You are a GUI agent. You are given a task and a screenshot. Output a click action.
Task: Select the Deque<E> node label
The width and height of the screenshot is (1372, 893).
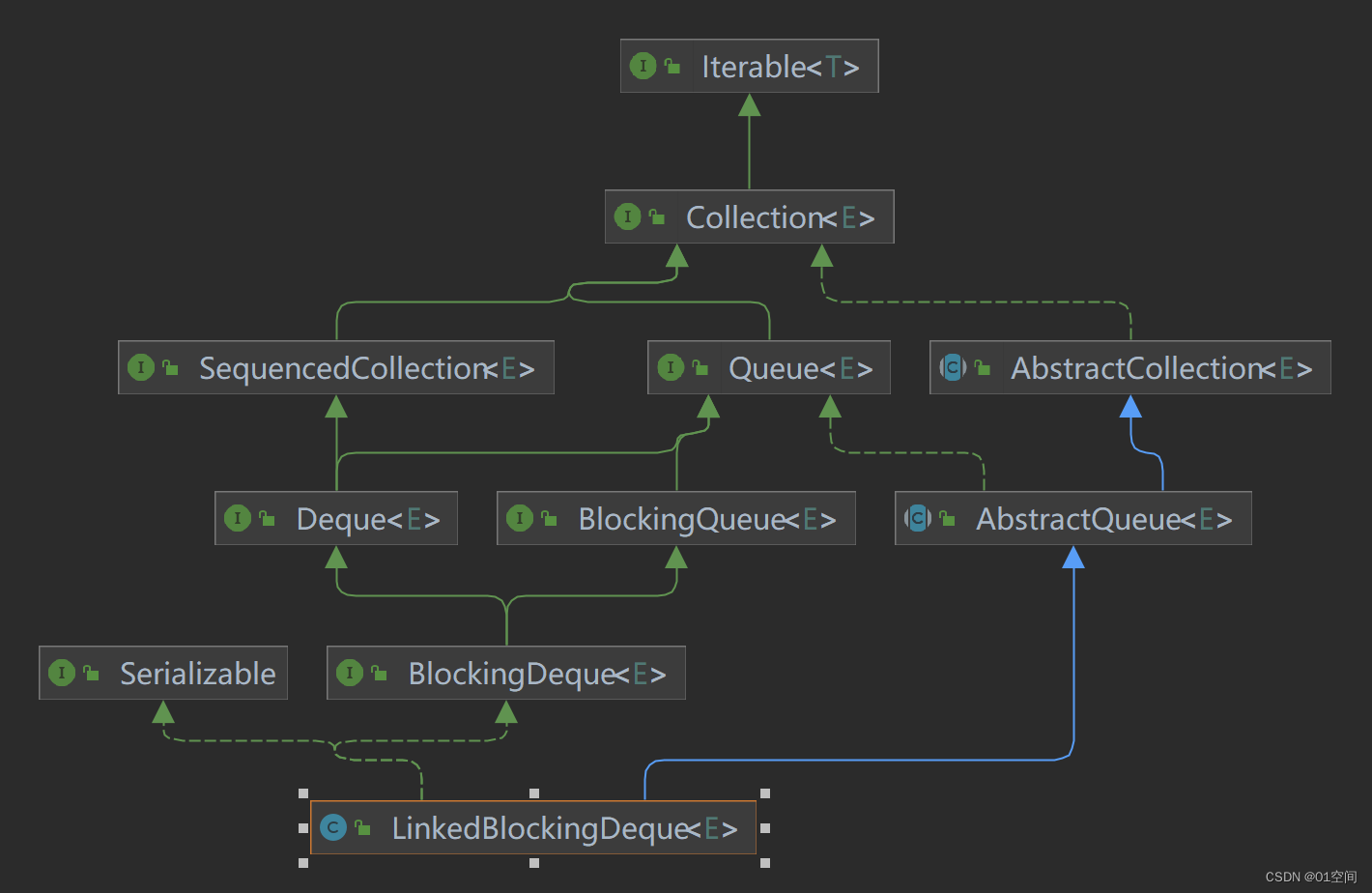pos(368,519)
